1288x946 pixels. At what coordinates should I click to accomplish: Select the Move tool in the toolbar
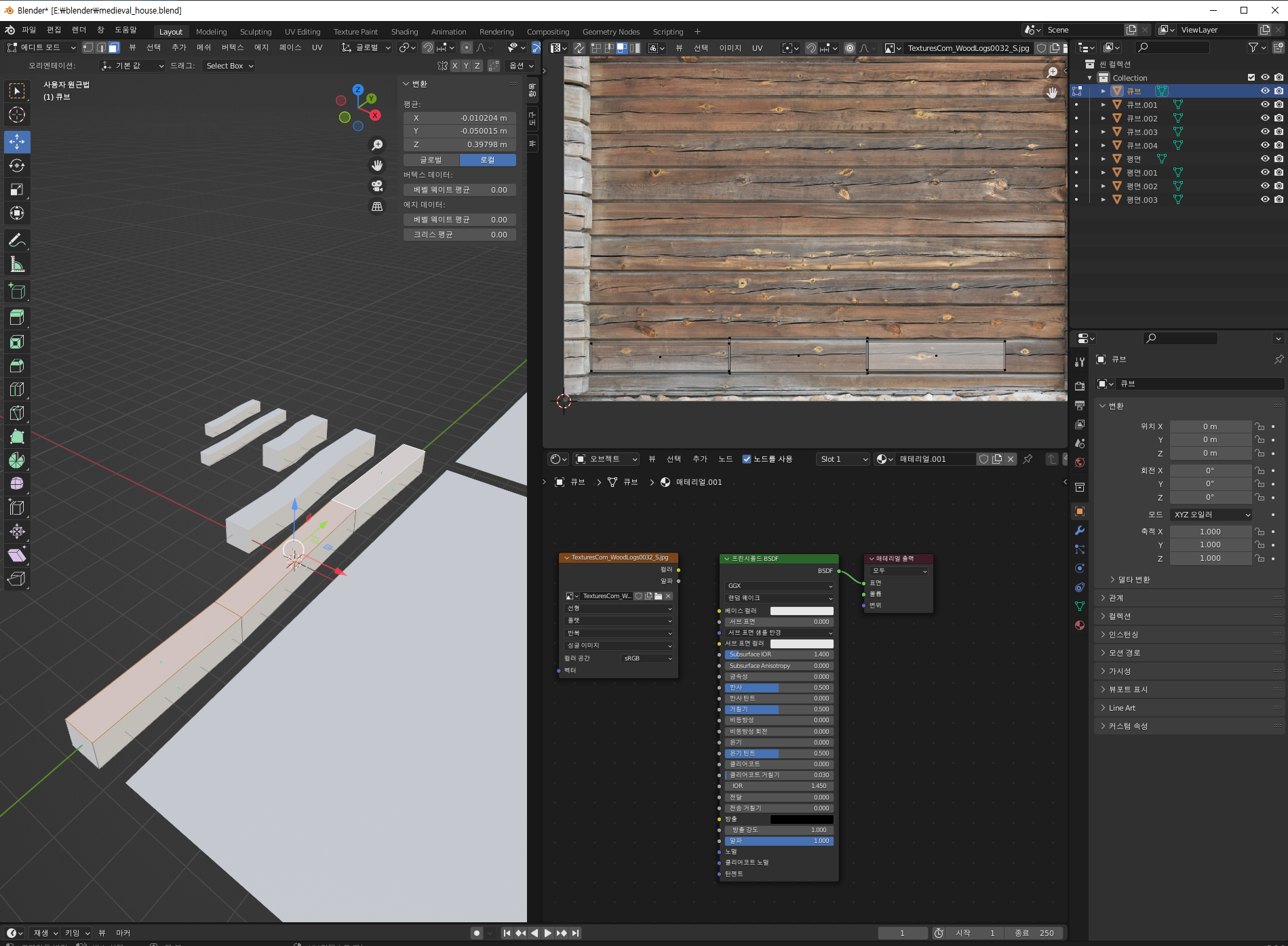point(17,142)
